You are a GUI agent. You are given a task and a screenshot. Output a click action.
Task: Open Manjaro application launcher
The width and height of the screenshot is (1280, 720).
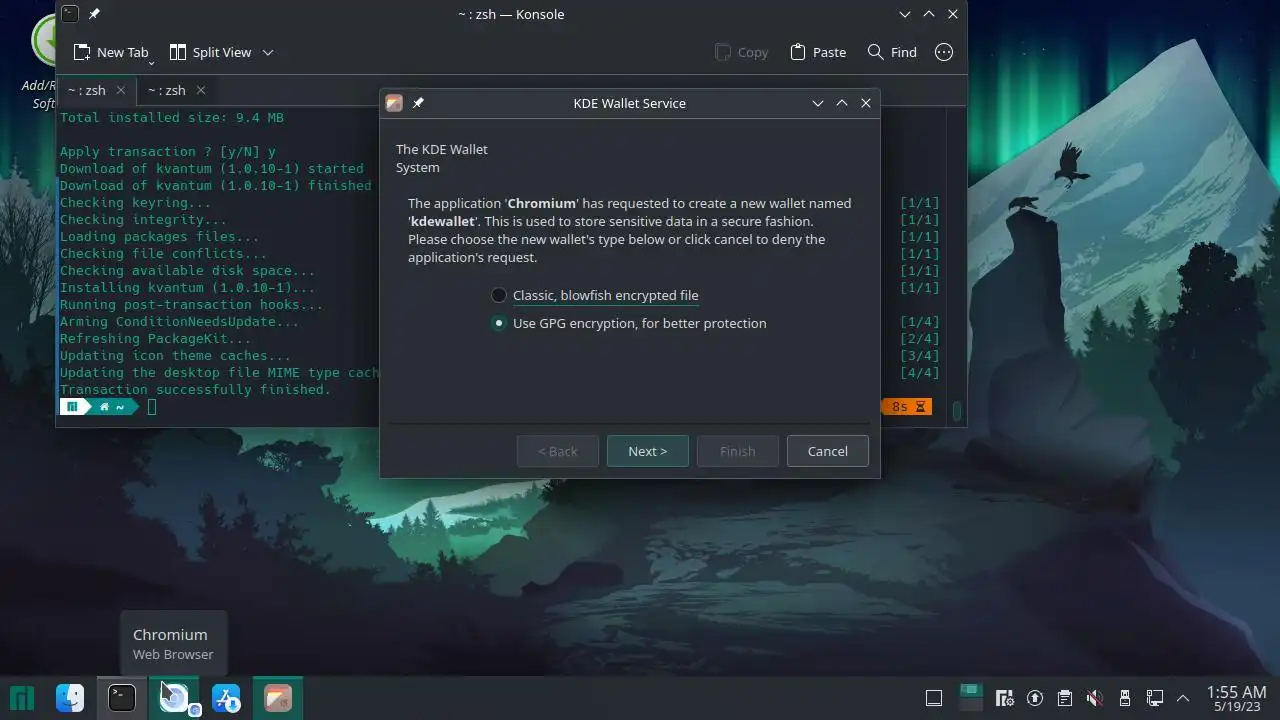(22, 697)
